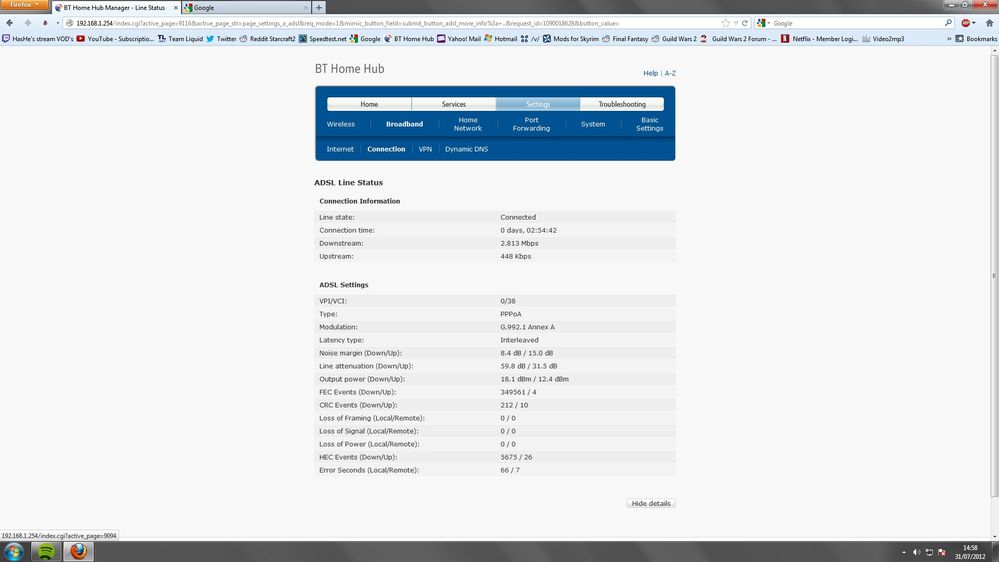Click the Firefox taskbar icon
The image size is (999, 562).
pyautogui.click(x=78, y=551)
